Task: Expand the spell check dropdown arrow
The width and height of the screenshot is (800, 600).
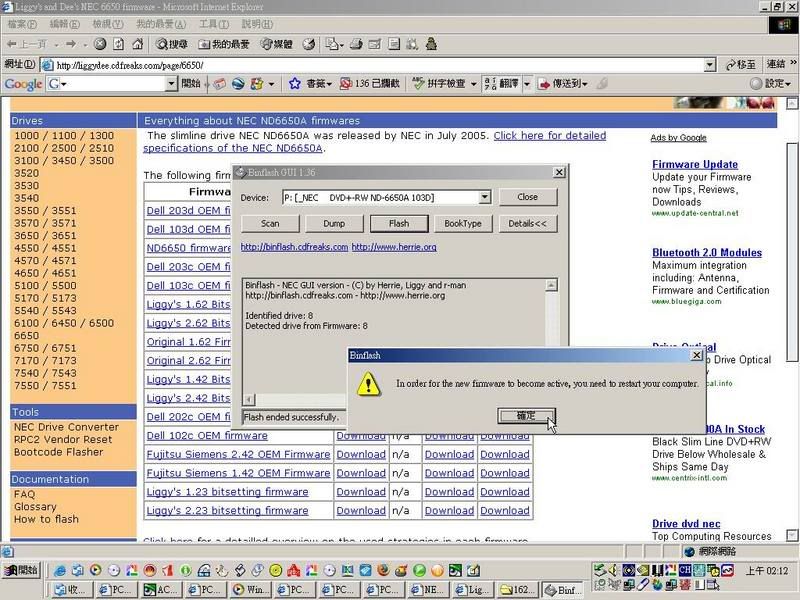Action: pyautogui.click(x=474, y=84)
